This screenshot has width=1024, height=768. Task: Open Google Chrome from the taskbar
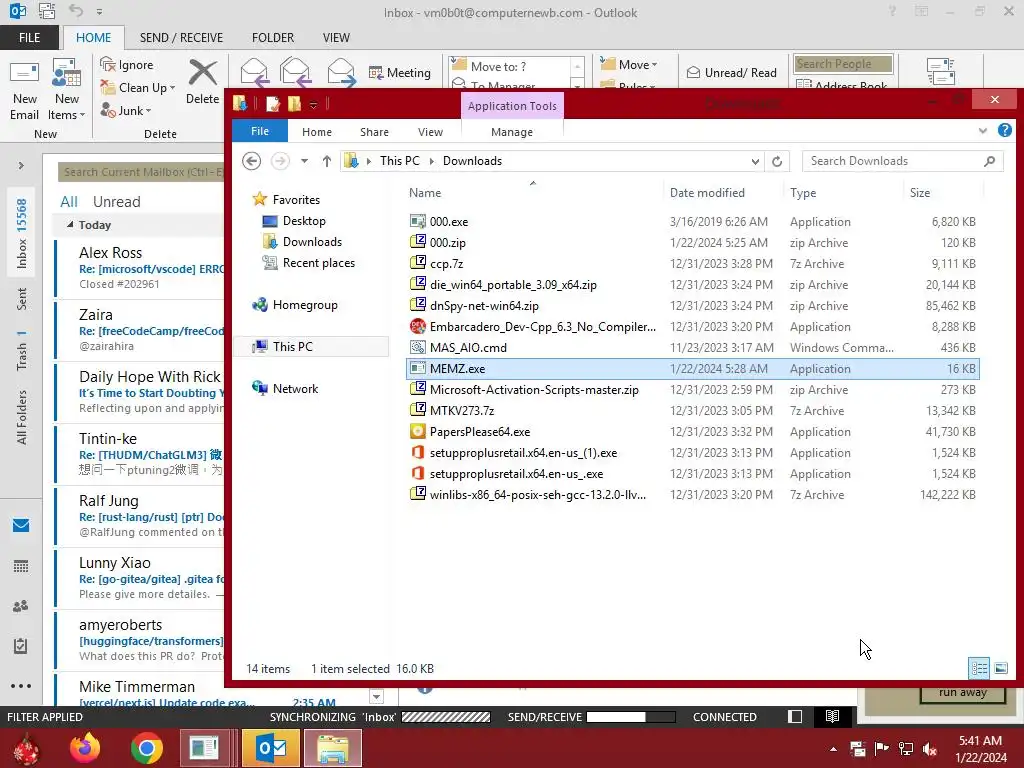tap(146, 748)
